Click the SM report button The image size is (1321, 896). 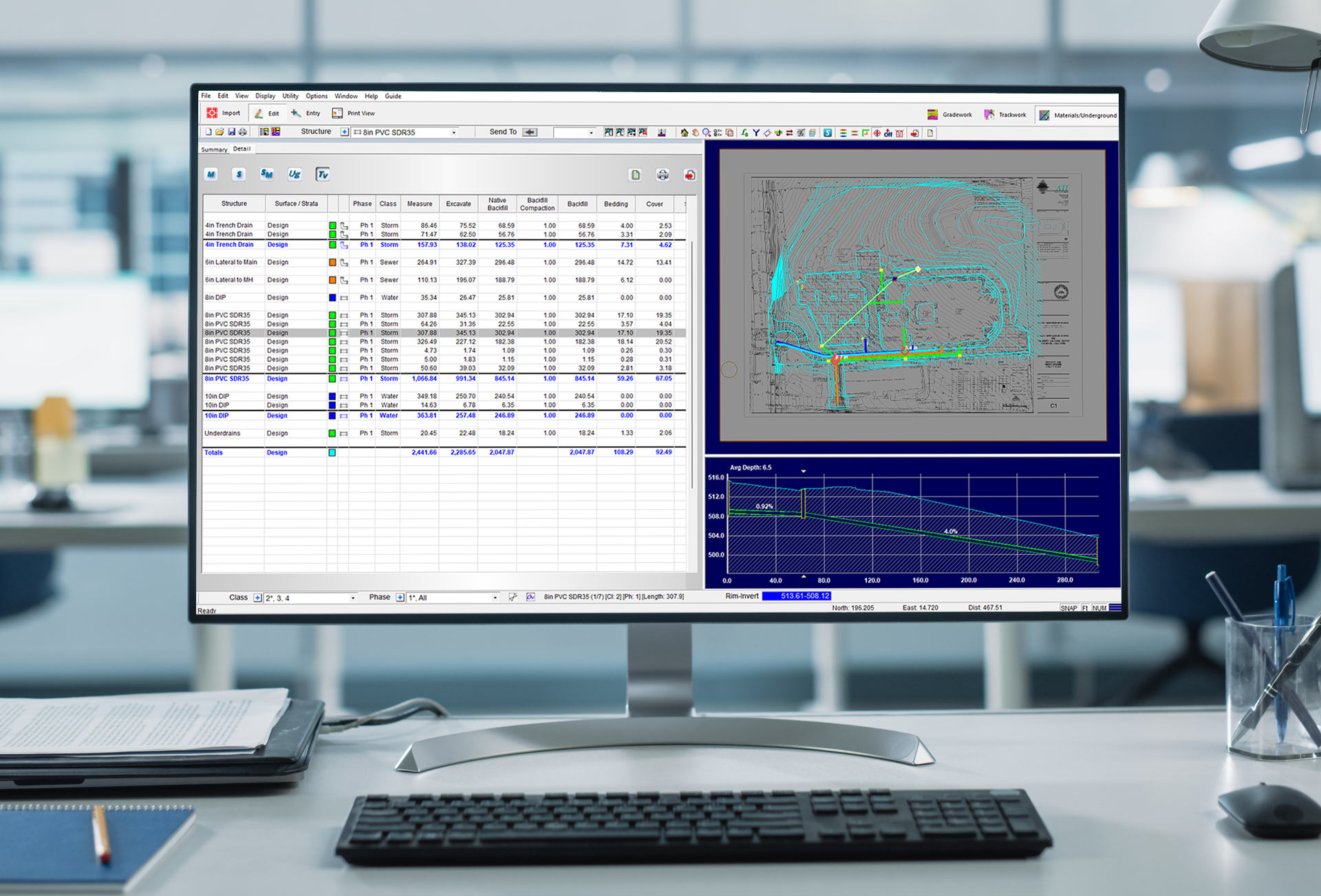[x=267, y=175]
